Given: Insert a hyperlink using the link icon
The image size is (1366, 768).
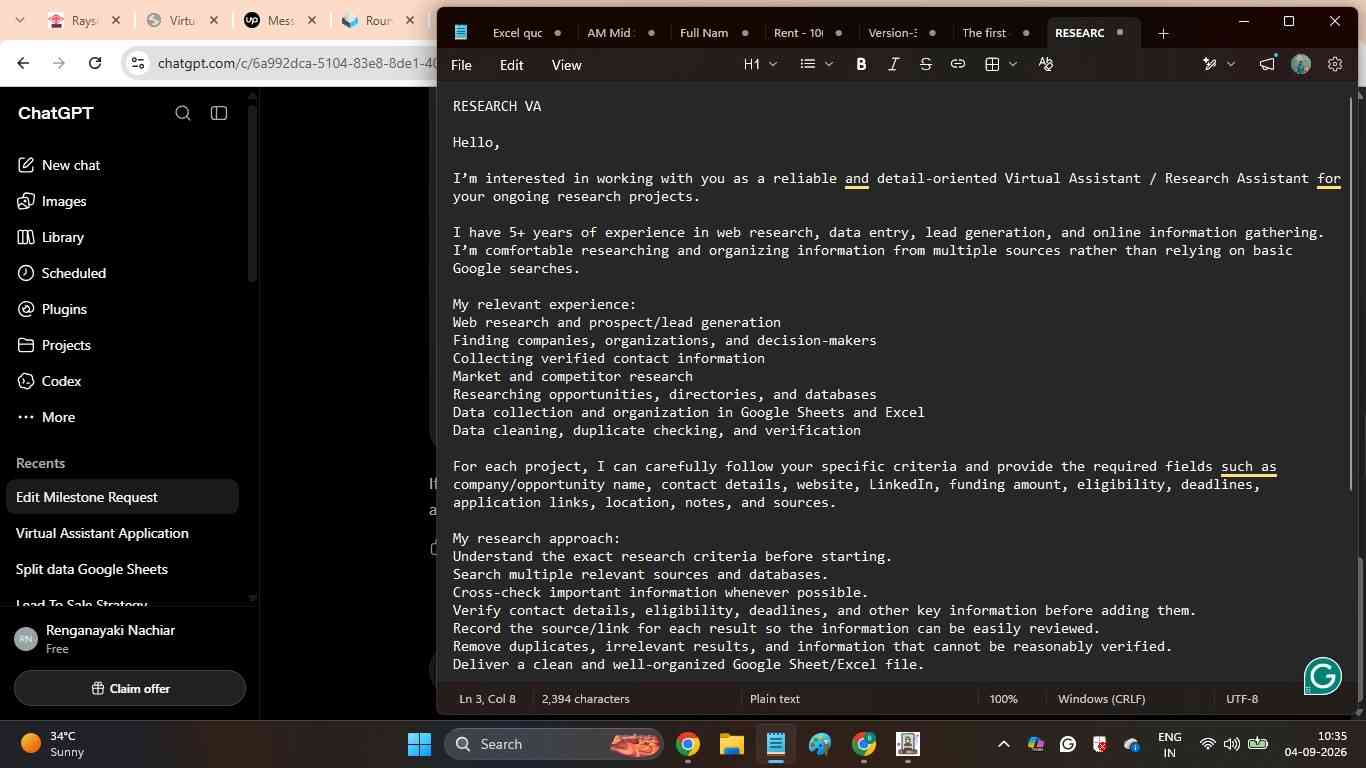Looking at the screenshot, I should click(958, 64).
